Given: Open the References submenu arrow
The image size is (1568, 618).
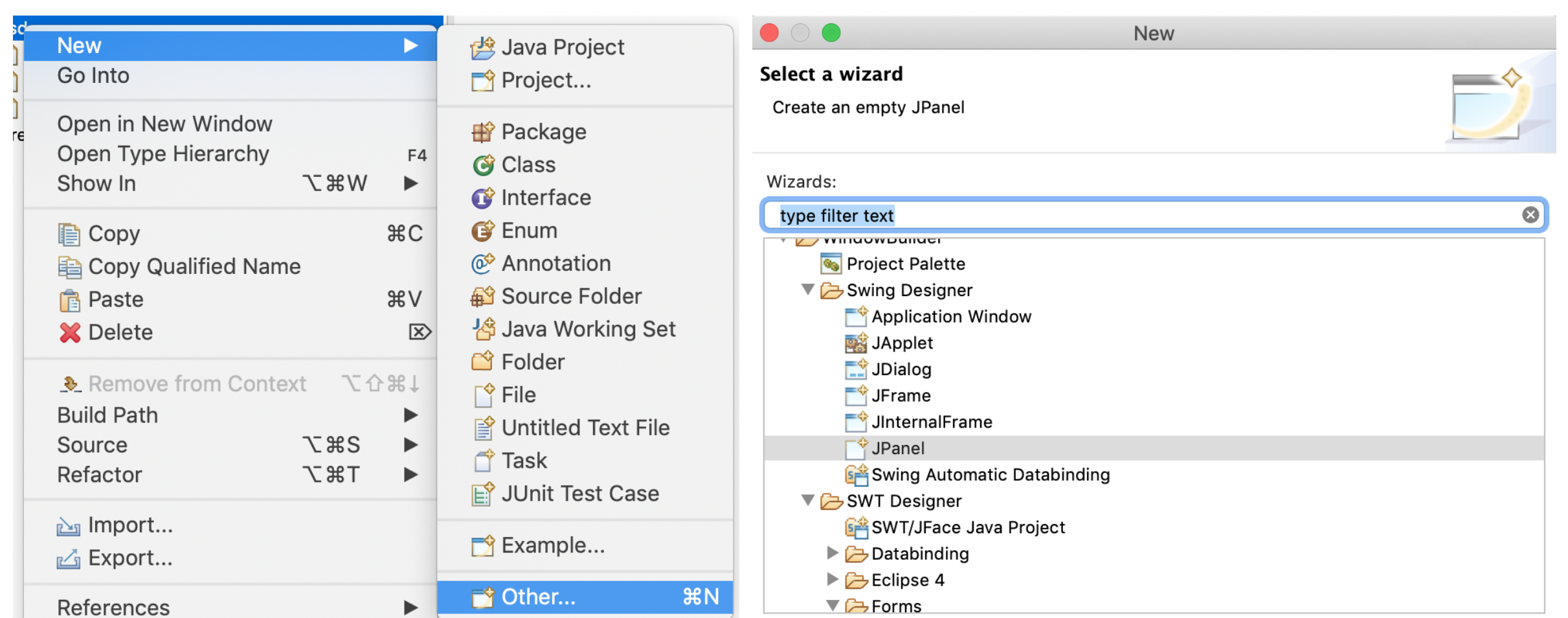Looking at the screenshot, I should point(410,607).
